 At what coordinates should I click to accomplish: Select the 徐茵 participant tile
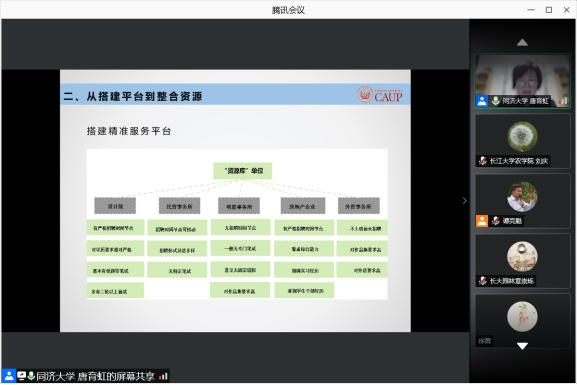(522, 321)
